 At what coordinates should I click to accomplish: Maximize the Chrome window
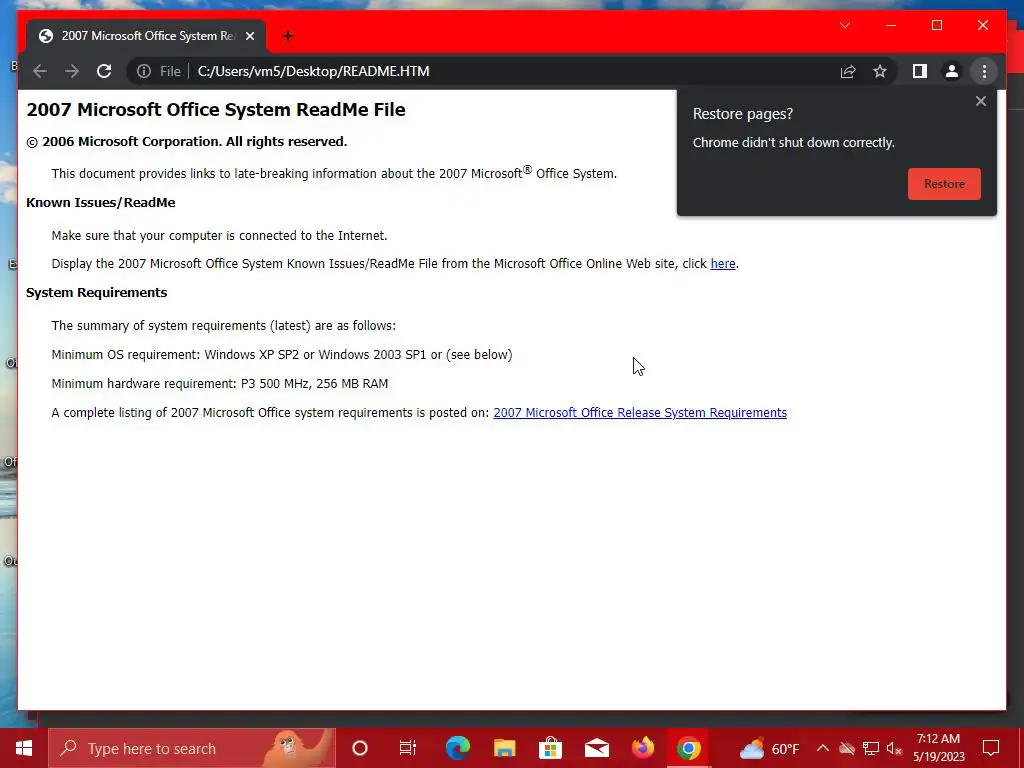[936, 25]
